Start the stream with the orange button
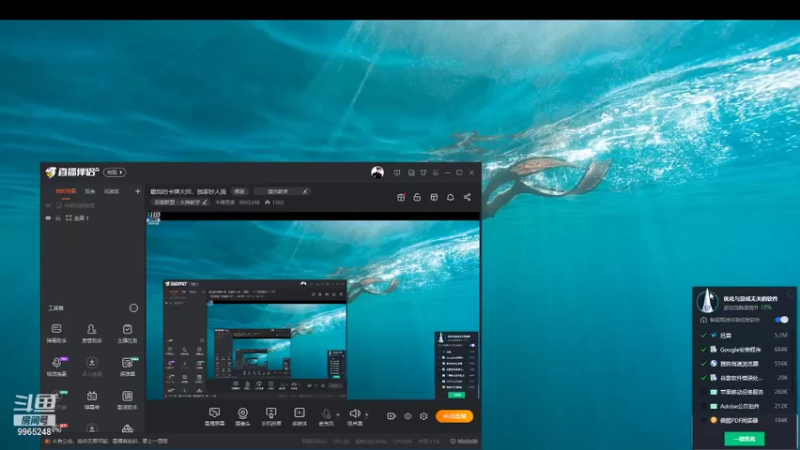 [455, 416]
